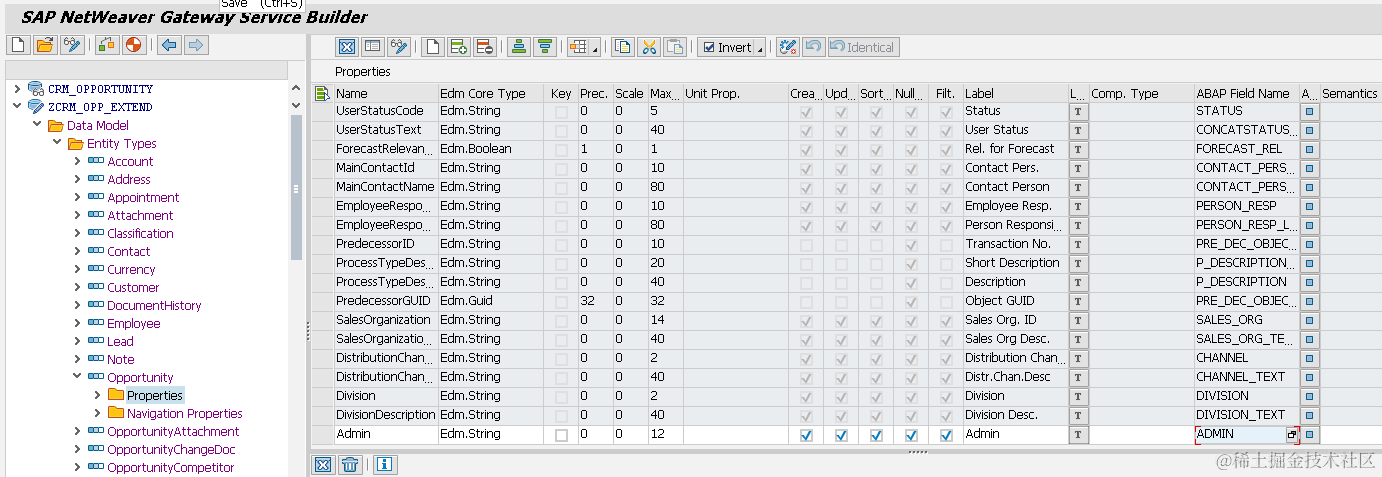Viewport: 1382px width, 477px height.
Task: Select the Properties folder under Opportunity
Action: click(154, 395)
